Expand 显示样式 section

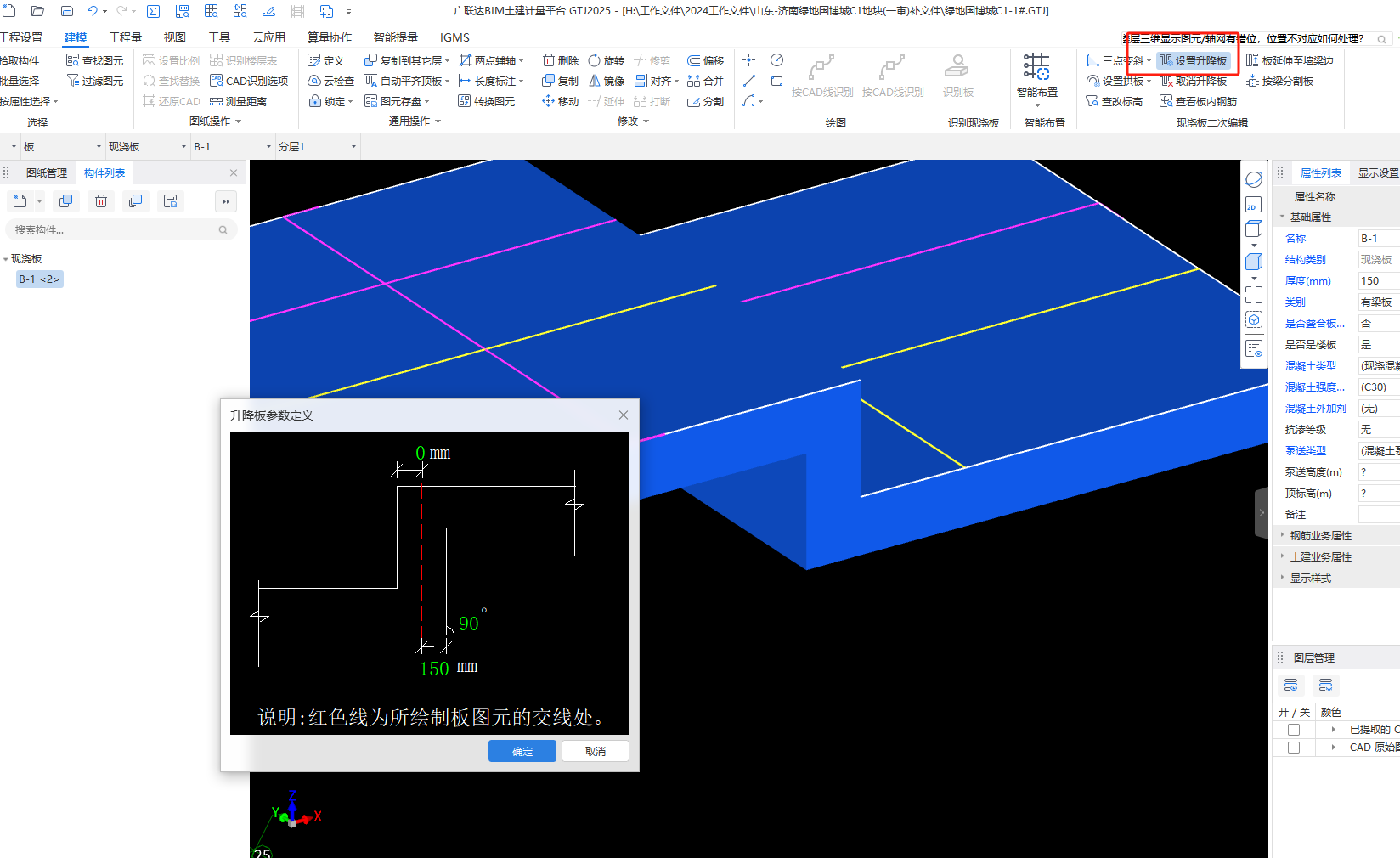[x=1283, y=578]
